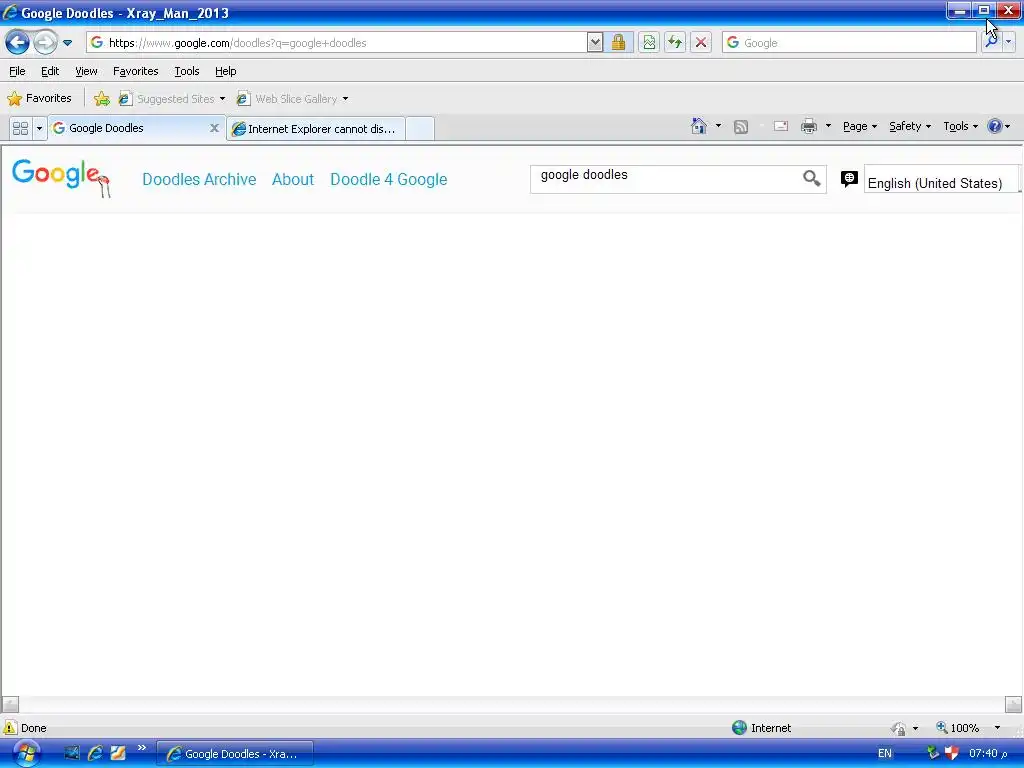Click the Forward navigation arrow

45,43
